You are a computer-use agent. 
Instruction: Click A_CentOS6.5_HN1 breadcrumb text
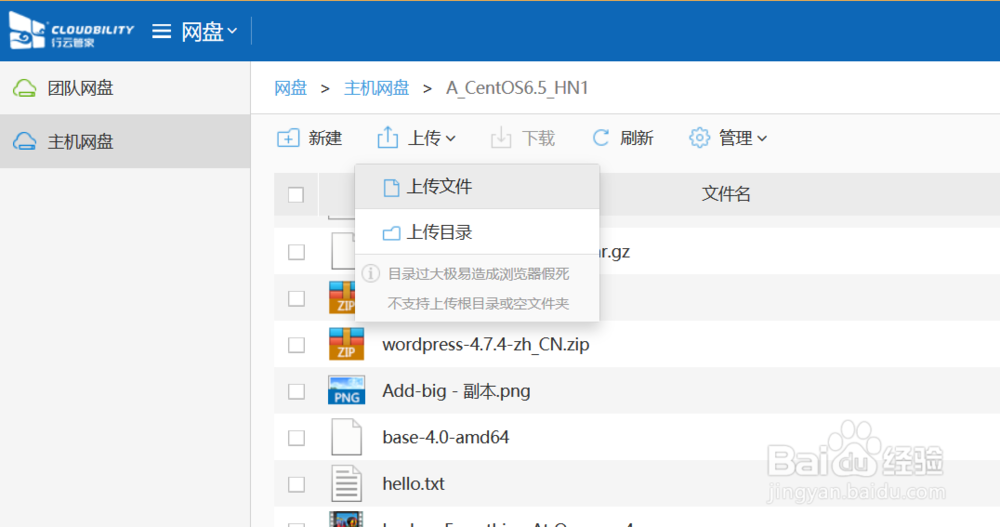[517, 88]
